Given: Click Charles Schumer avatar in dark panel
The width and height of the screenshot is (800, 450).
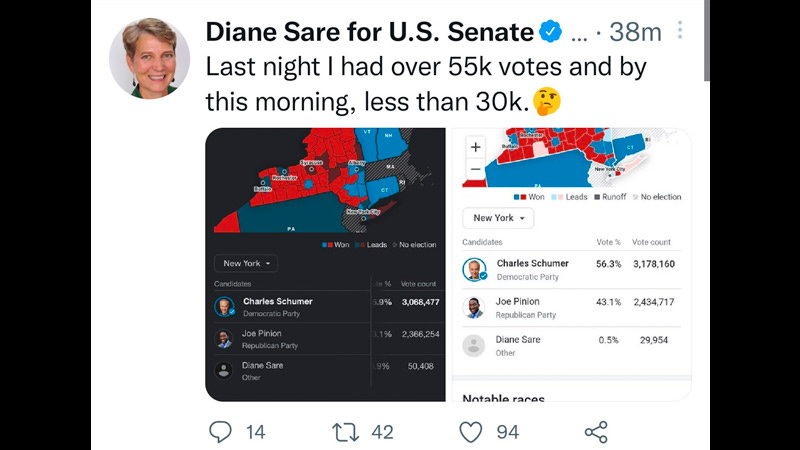Looking at the screenshot, I should click(224, 307).
